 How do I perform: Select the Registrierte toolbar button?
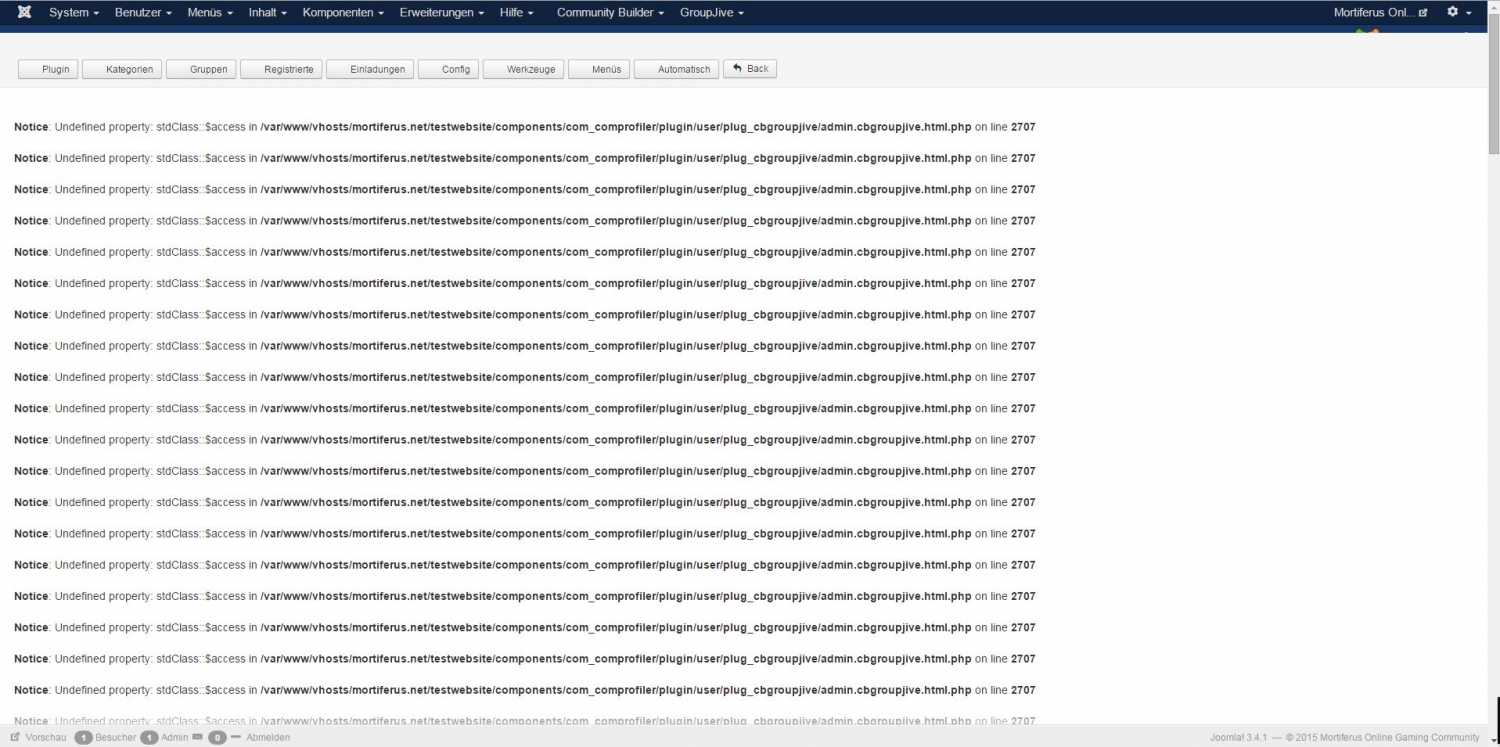pyautogui.click(x=281, y=69)
